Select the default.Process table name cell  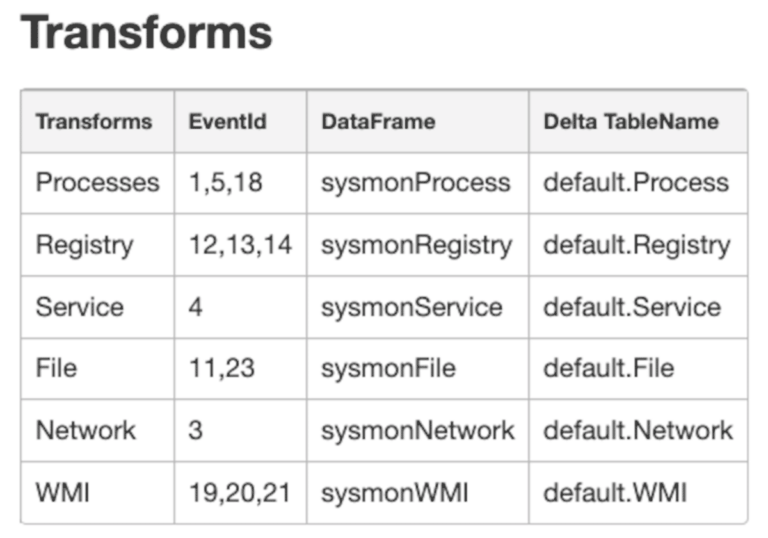coord(636,183)
